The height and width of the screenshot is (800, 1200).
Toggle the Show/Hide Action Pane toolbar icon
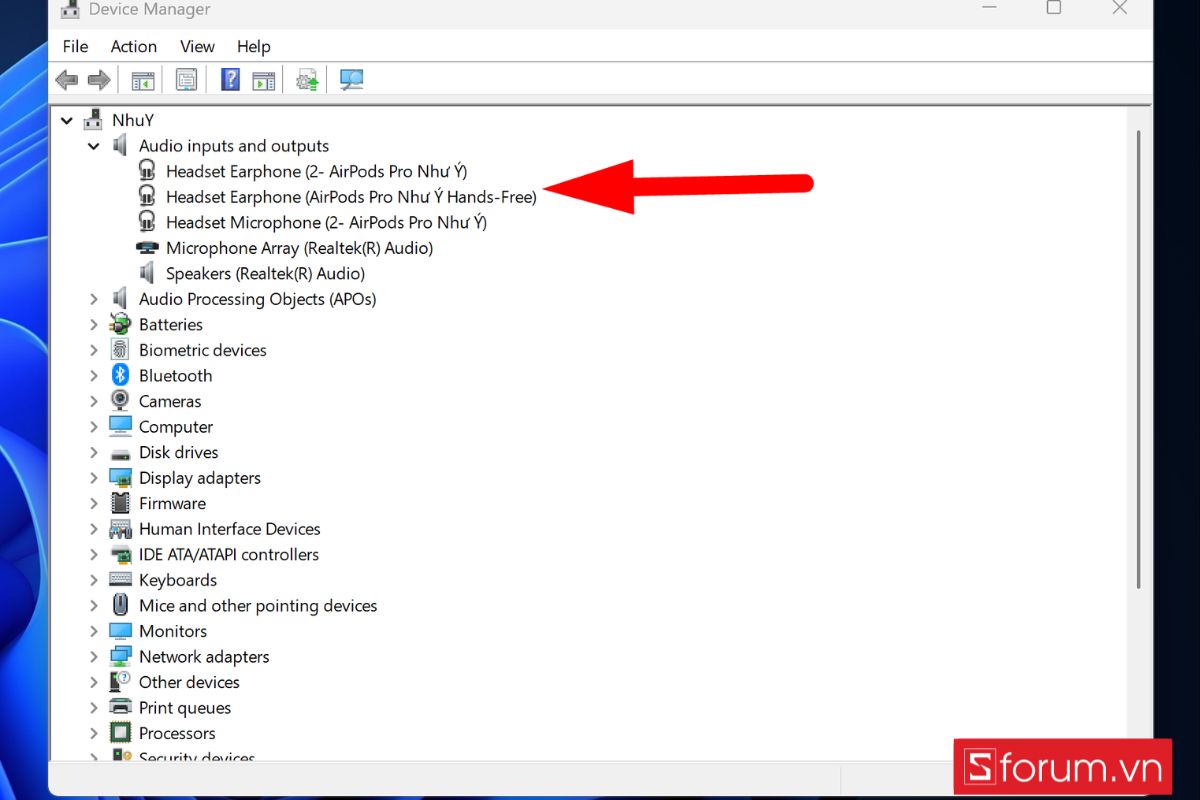tap(263, 80)
